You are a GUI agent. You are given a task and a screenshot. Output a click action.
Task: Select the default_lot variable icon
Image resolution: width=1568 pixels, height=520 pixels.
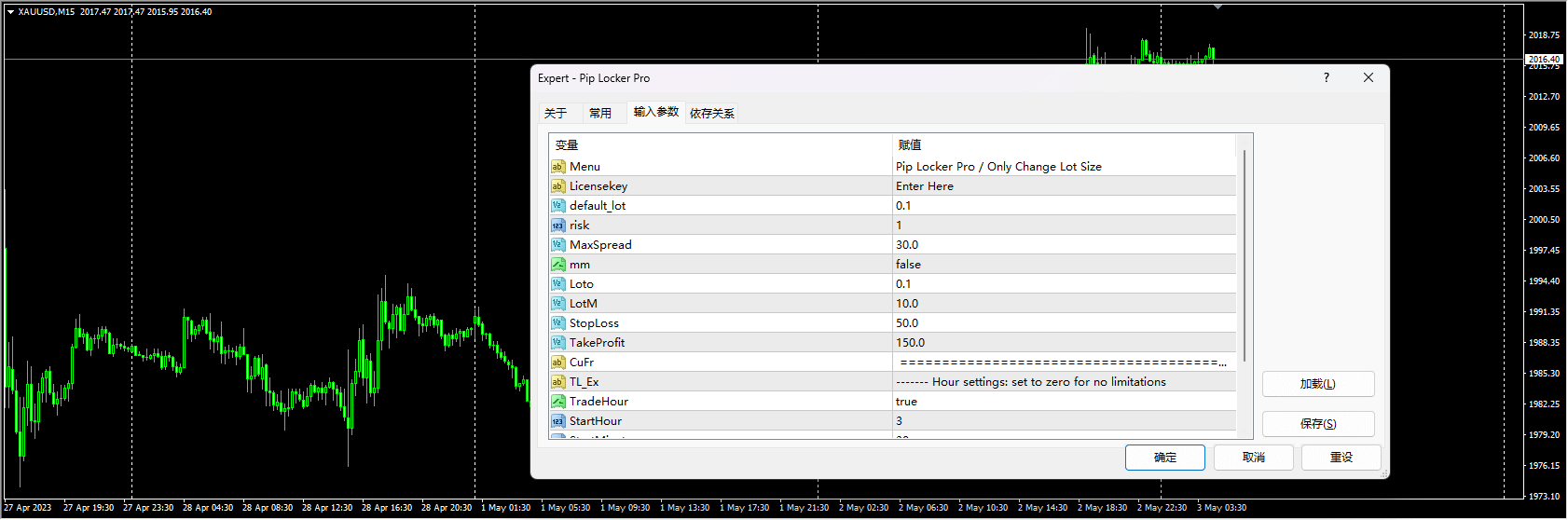[x=557, y=206]
